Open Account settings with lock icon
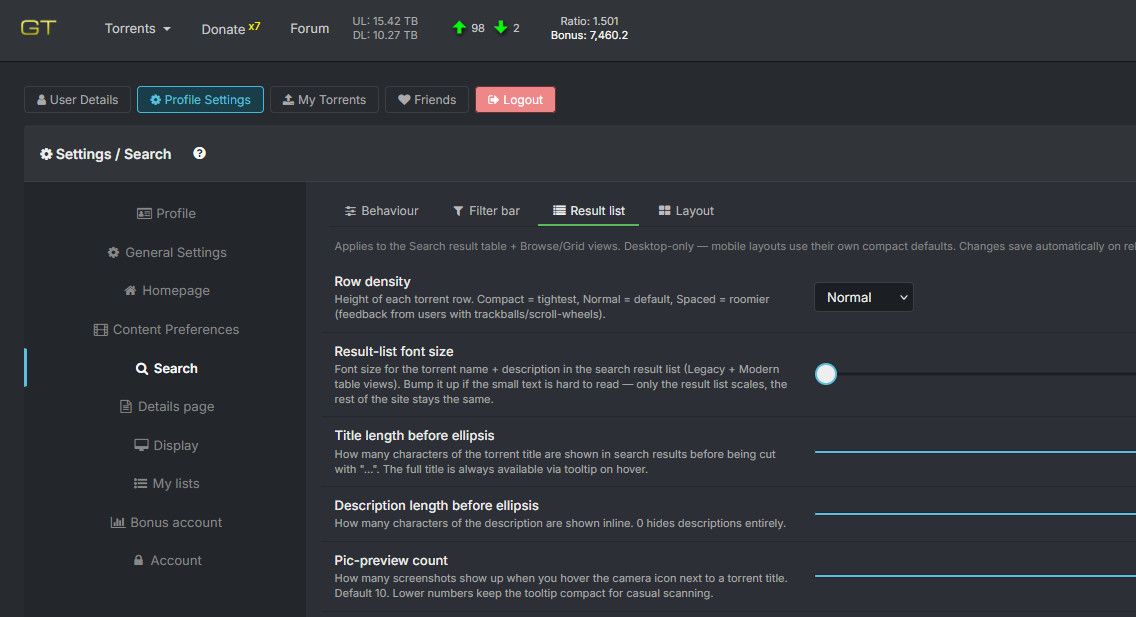Viewport: 1136px width, 617px height. coord(167,561)
